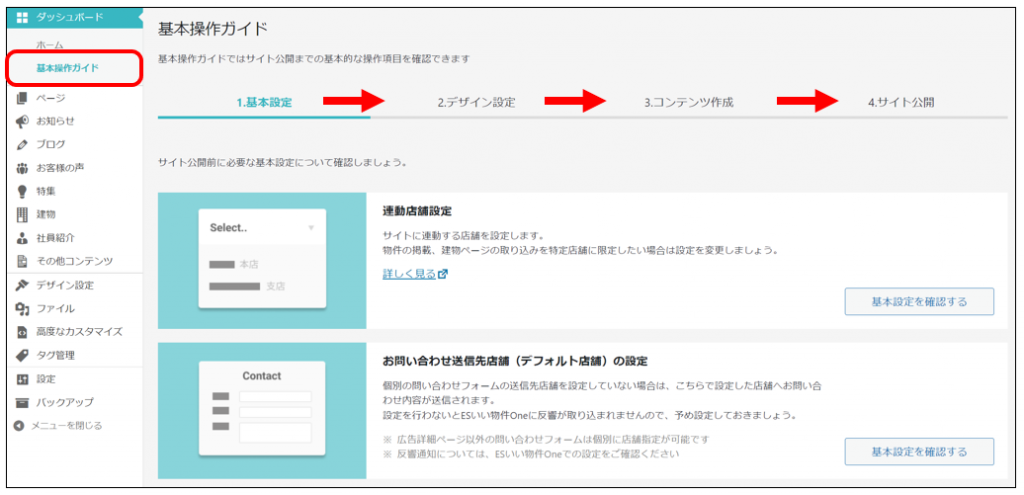1024x495 pixels.
Task: Click the タグ管理 tag icon
Action: tap(22, 355)
